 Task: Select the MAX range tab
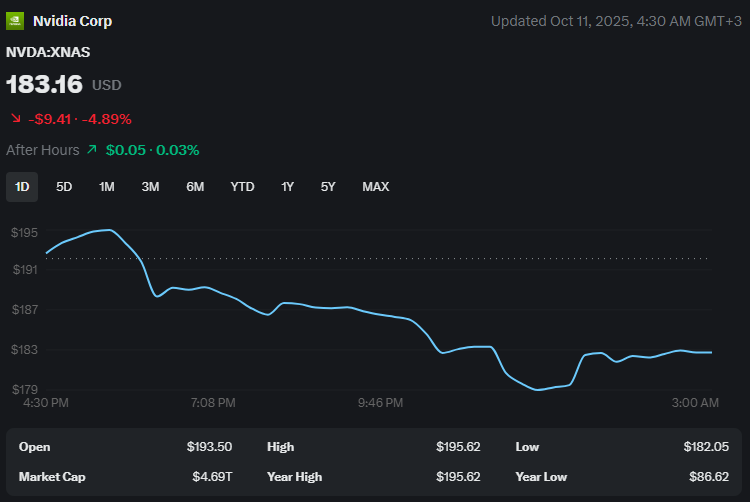click(x=376, y=187)
